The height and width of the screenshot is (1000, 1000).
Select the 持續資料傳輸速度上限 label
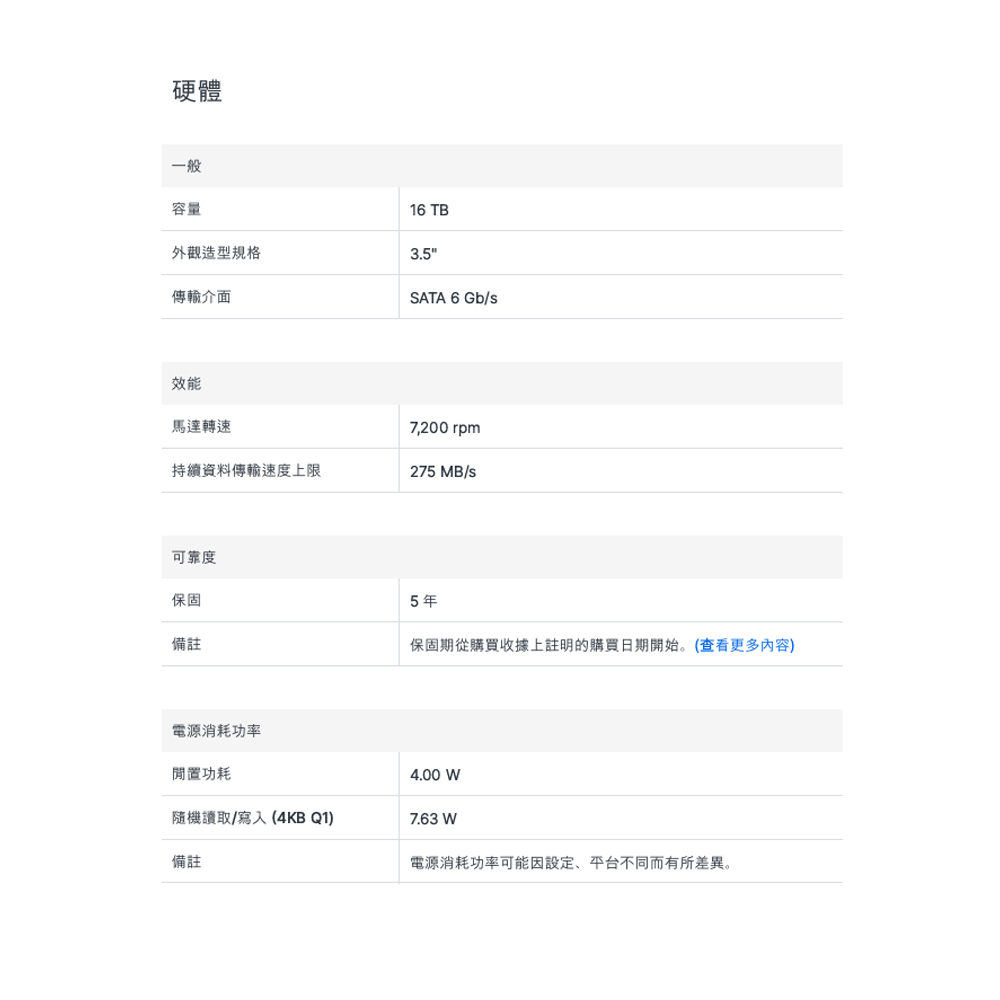[x=246, y=471]
